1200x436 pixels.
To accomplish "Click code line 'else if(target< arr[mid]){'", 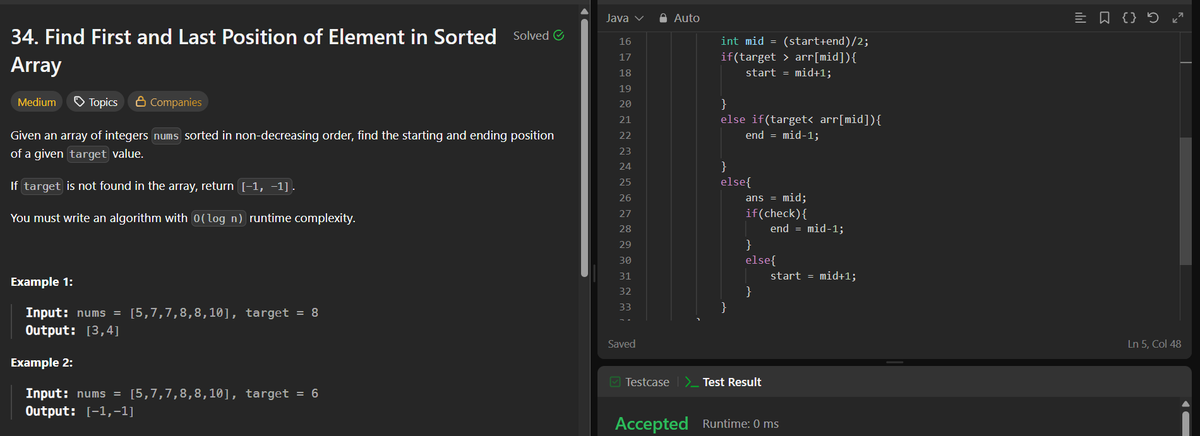I will [x=799, y=119].
